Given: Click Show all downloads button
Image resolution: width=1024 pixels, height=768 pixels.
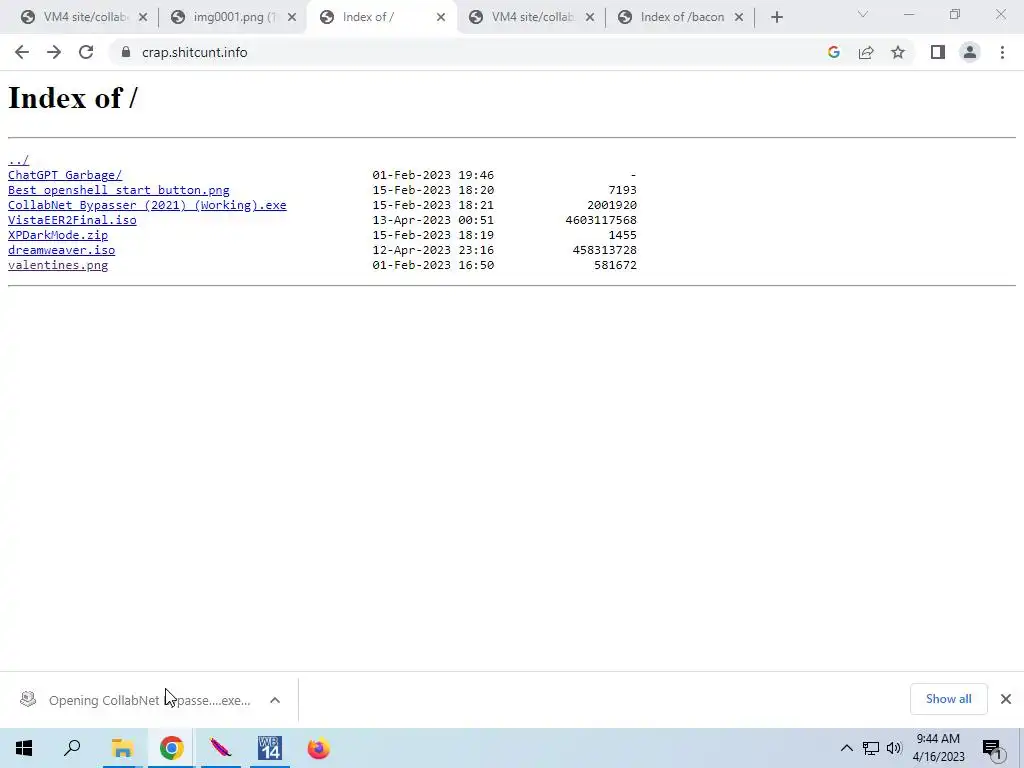Looking at the screenshot, I should pyautogui.click(x=948, y=699).
